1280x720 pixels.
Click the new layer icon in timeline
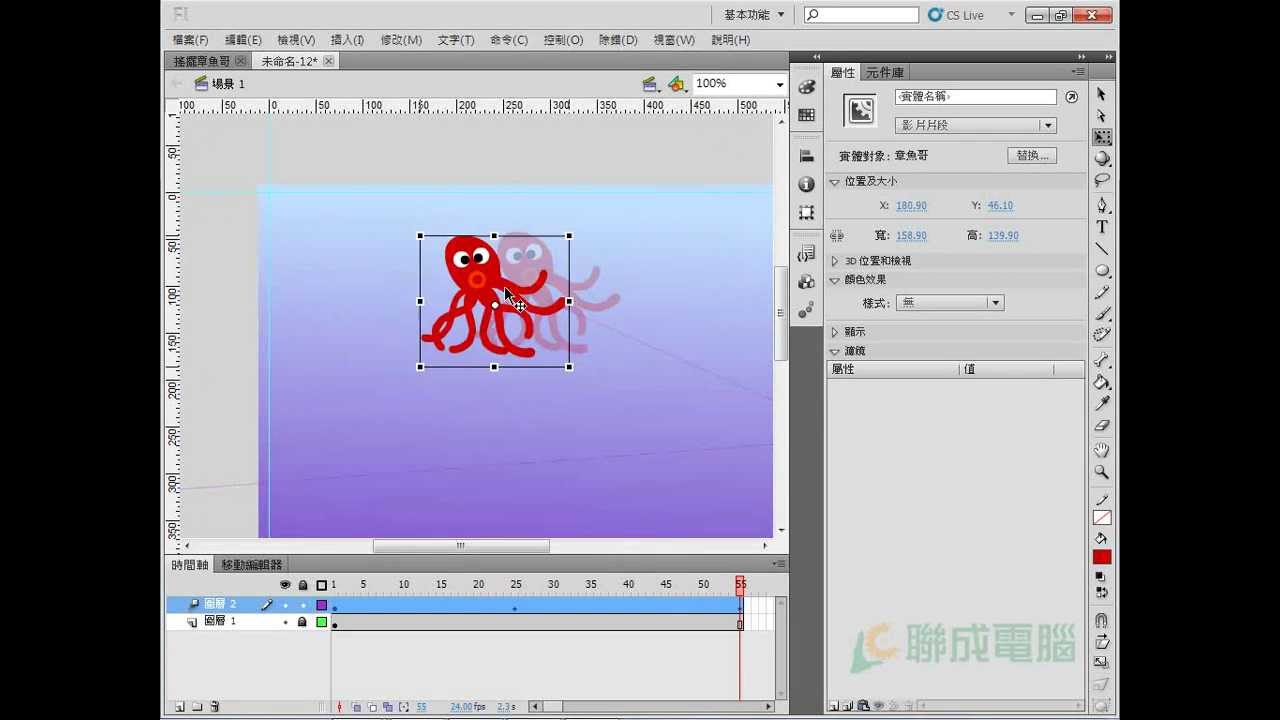point(180,707)
